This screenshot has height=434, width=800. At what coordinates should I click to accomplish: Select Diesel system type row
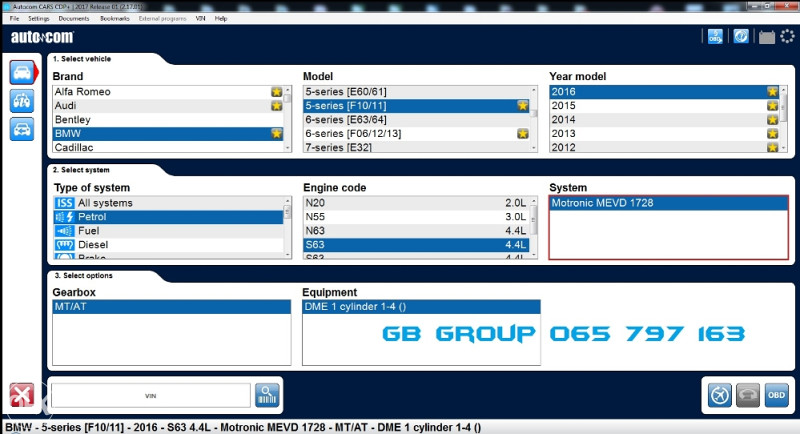[168, 245]
